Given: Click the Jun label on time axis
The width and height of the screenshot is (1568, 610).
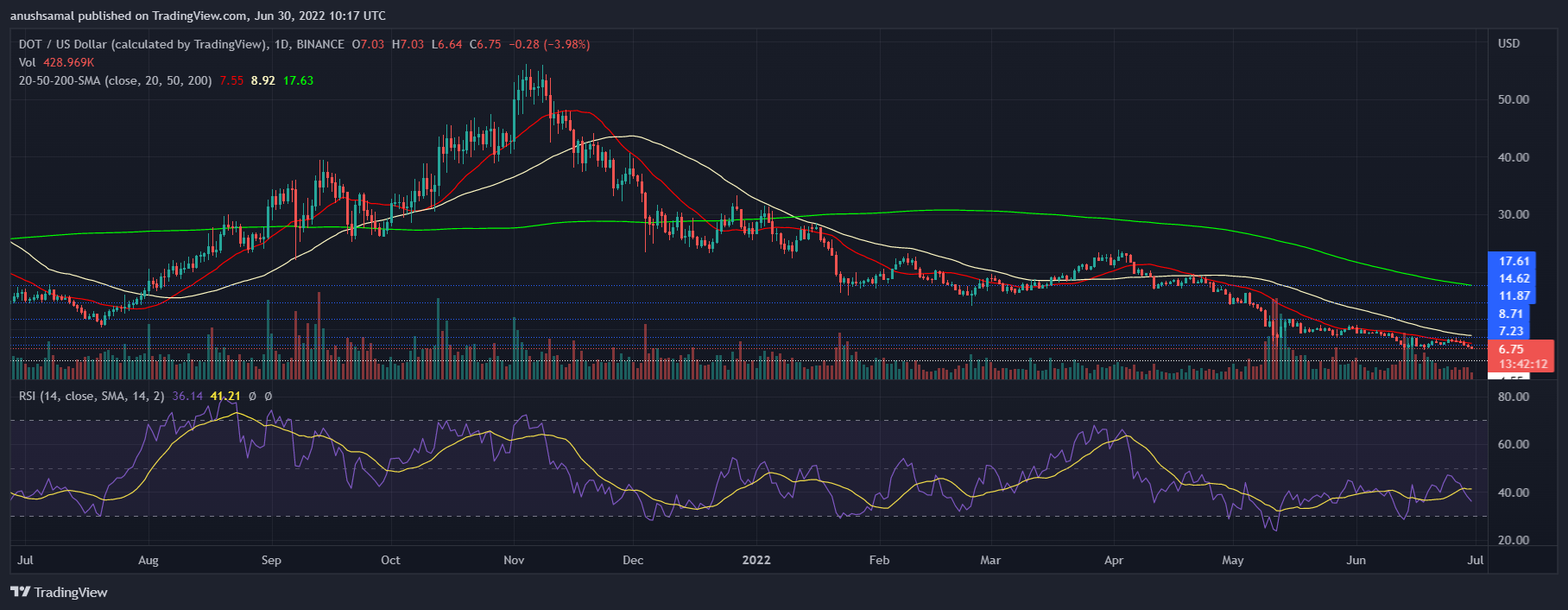Looking at the screenshot, I should coord(1356,560).
